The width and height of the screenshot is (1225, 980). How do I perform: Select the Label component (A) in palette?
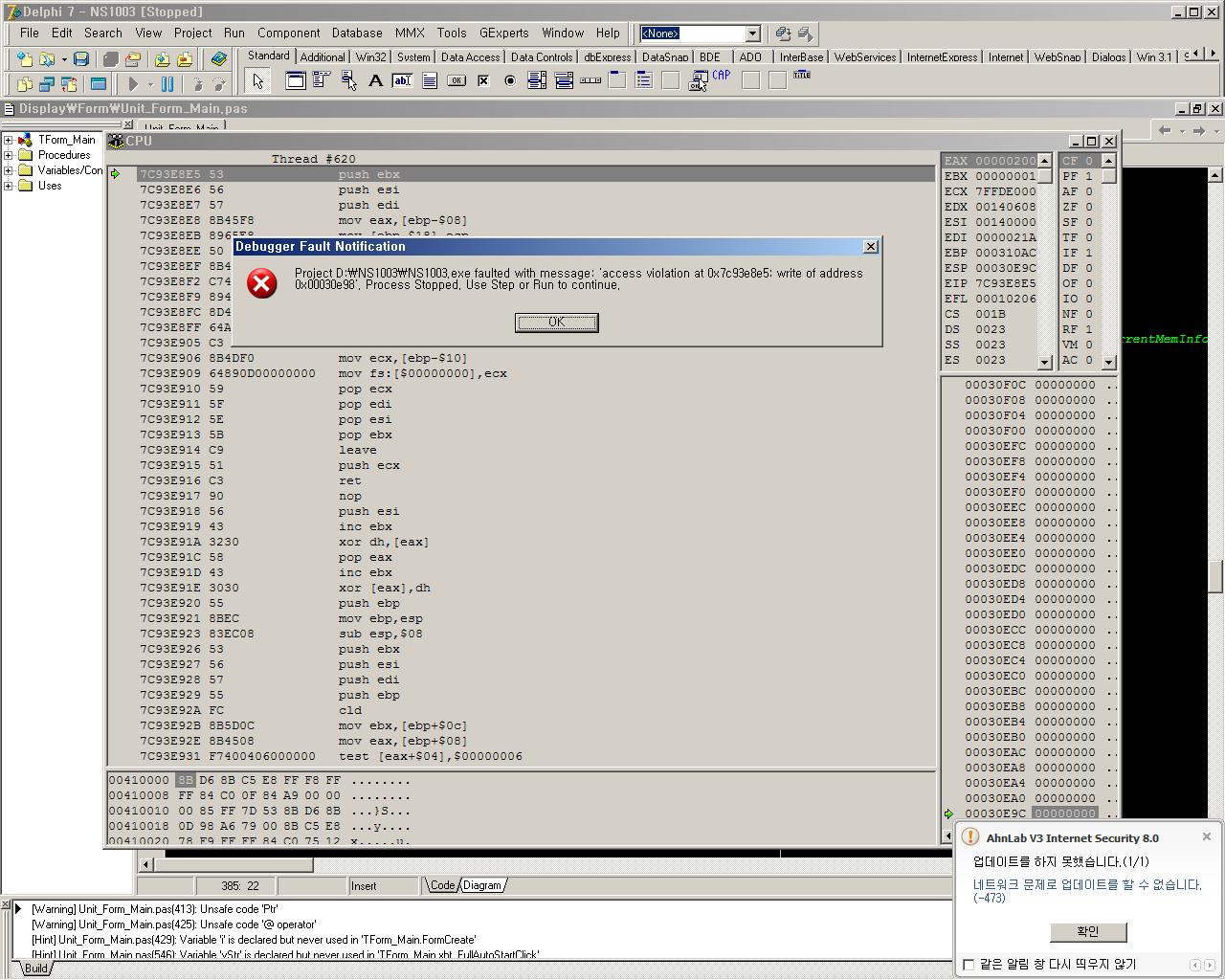point(376,81)
